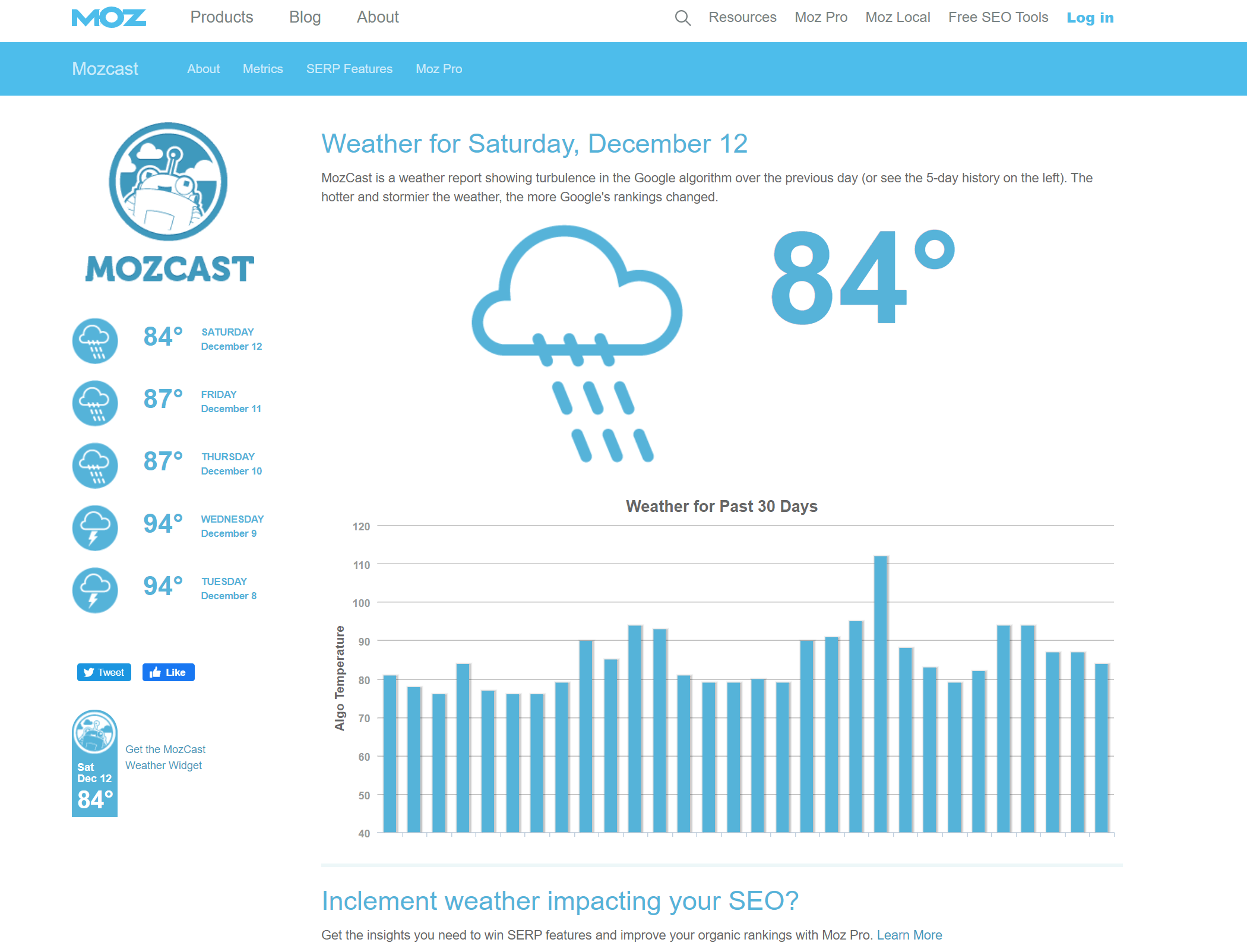Click the Friday December 11 storm cloud icon
Viewport: 1247px width, 952px height.
point(97,400)
